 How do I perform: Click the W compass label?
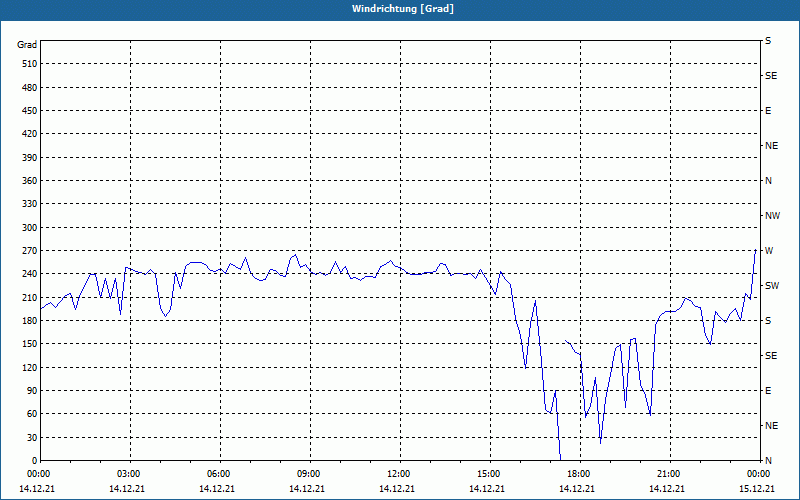[769, 251]
